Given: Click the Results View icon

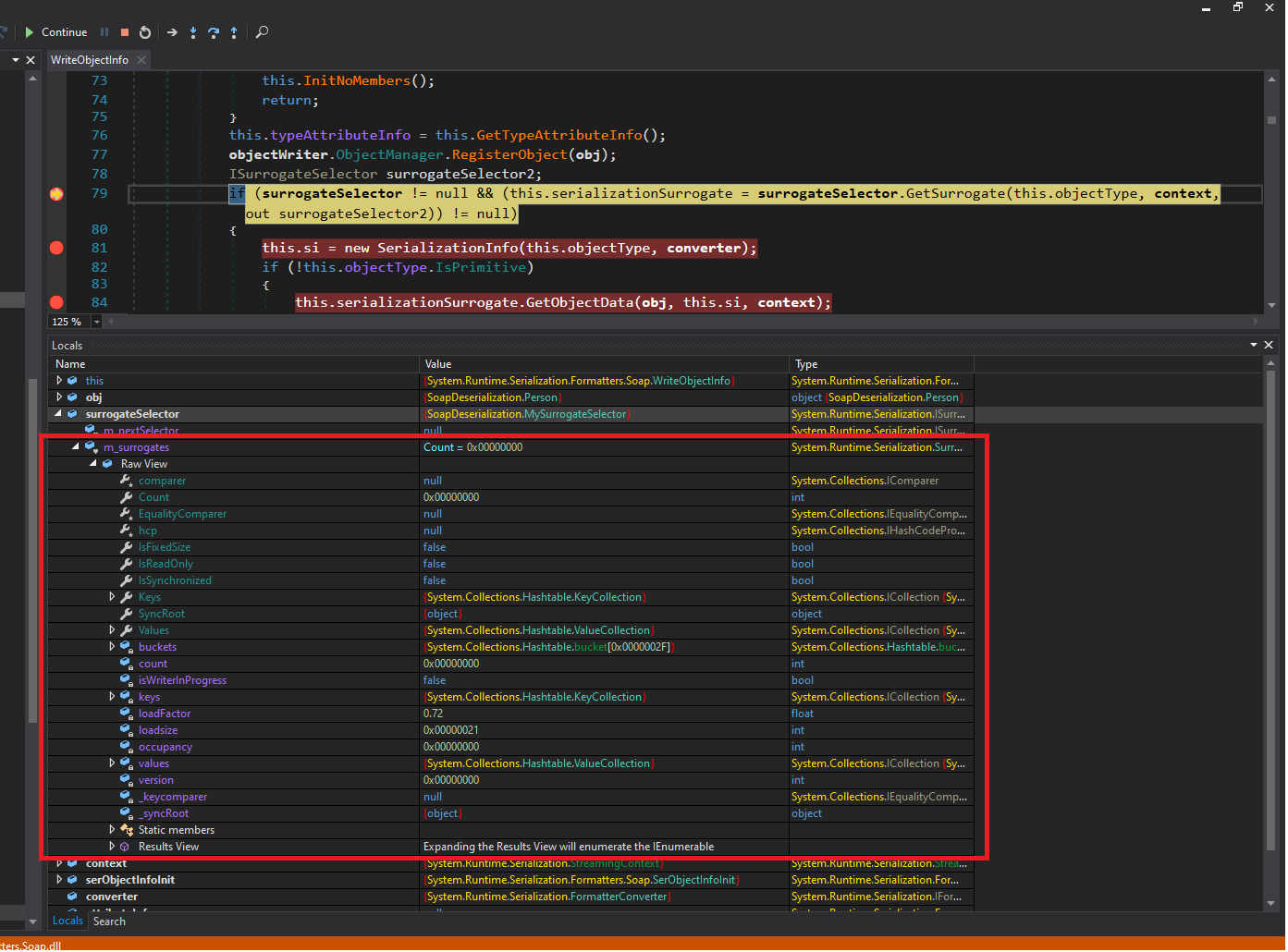Looking at the screenshot, I should (x=125, y=847).
